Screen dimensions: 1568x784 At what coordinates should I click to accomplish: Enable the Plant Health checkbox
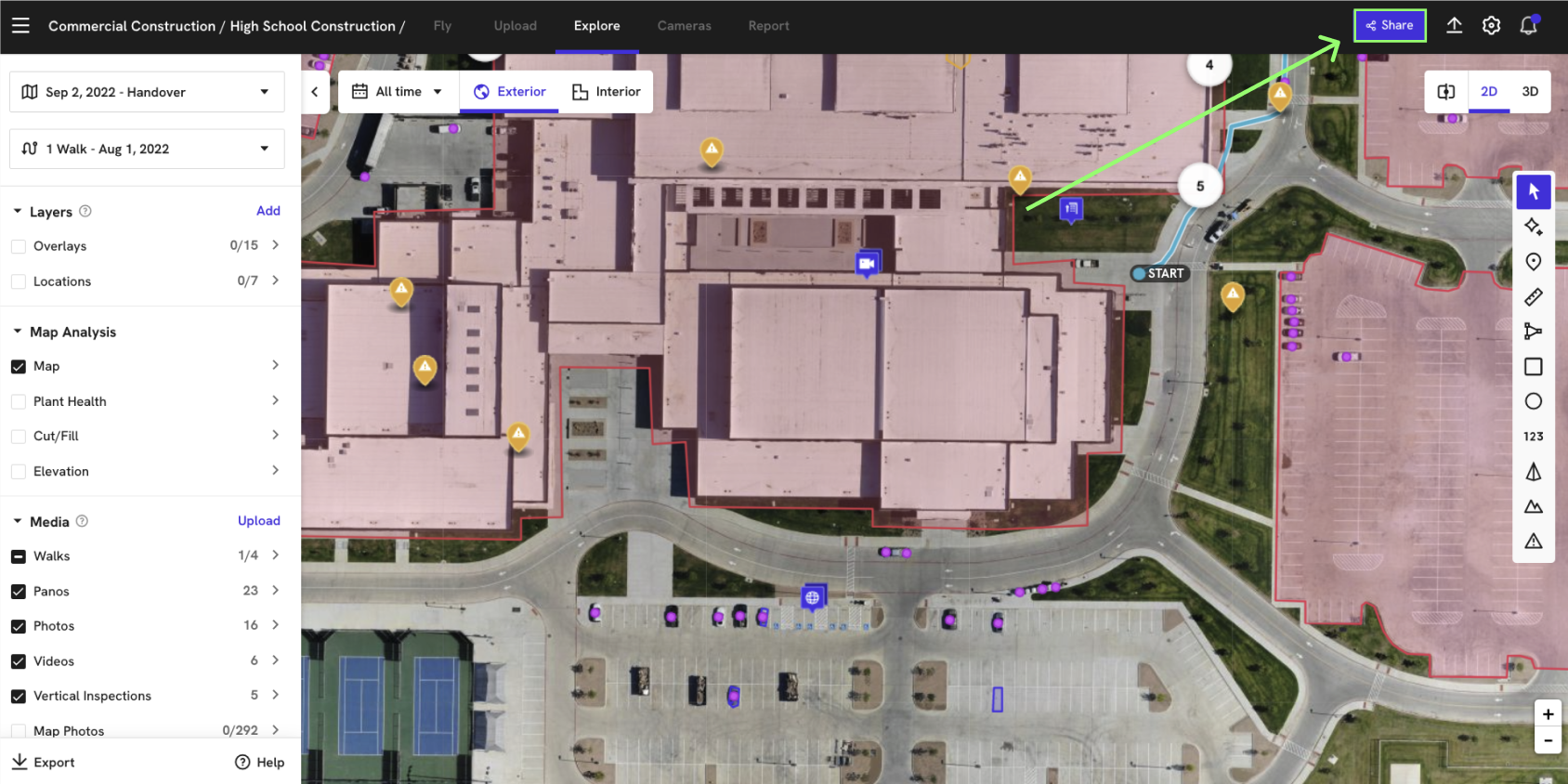(x=19, y=401)
